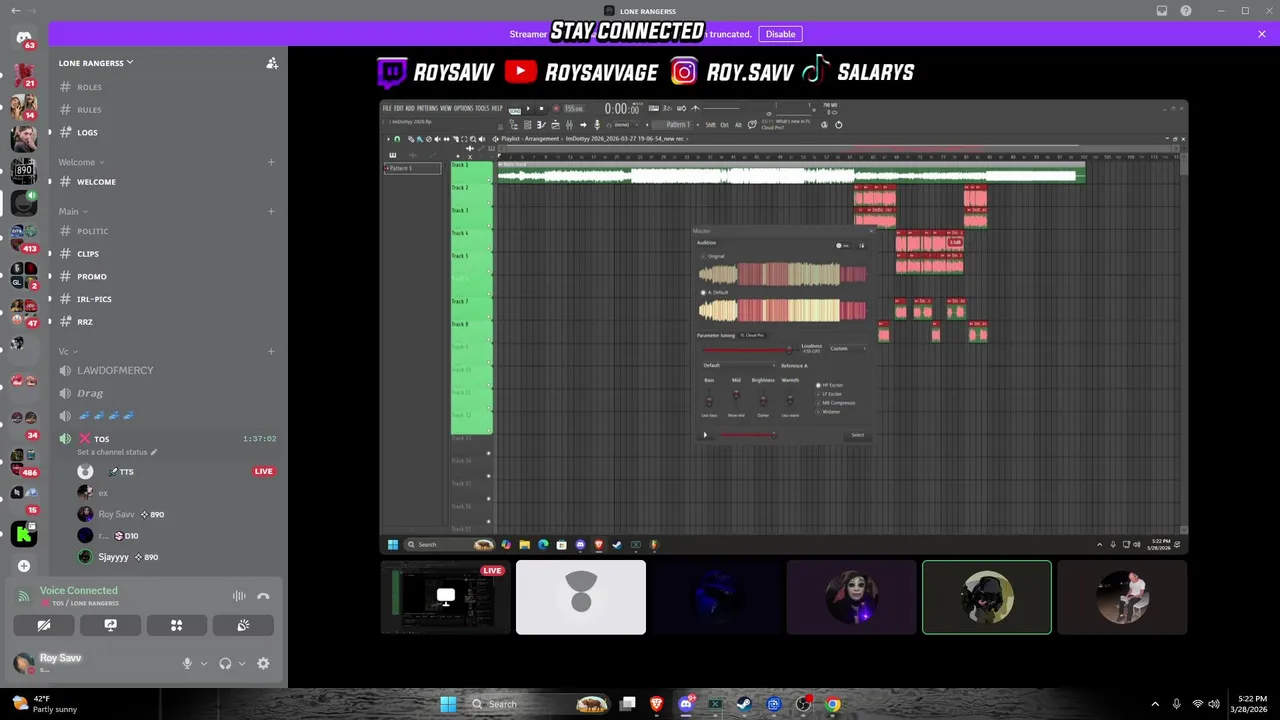Open the Discord help question icon
The height and width of the screenshot is (720, 1280).
click(x=1186, y=11)
